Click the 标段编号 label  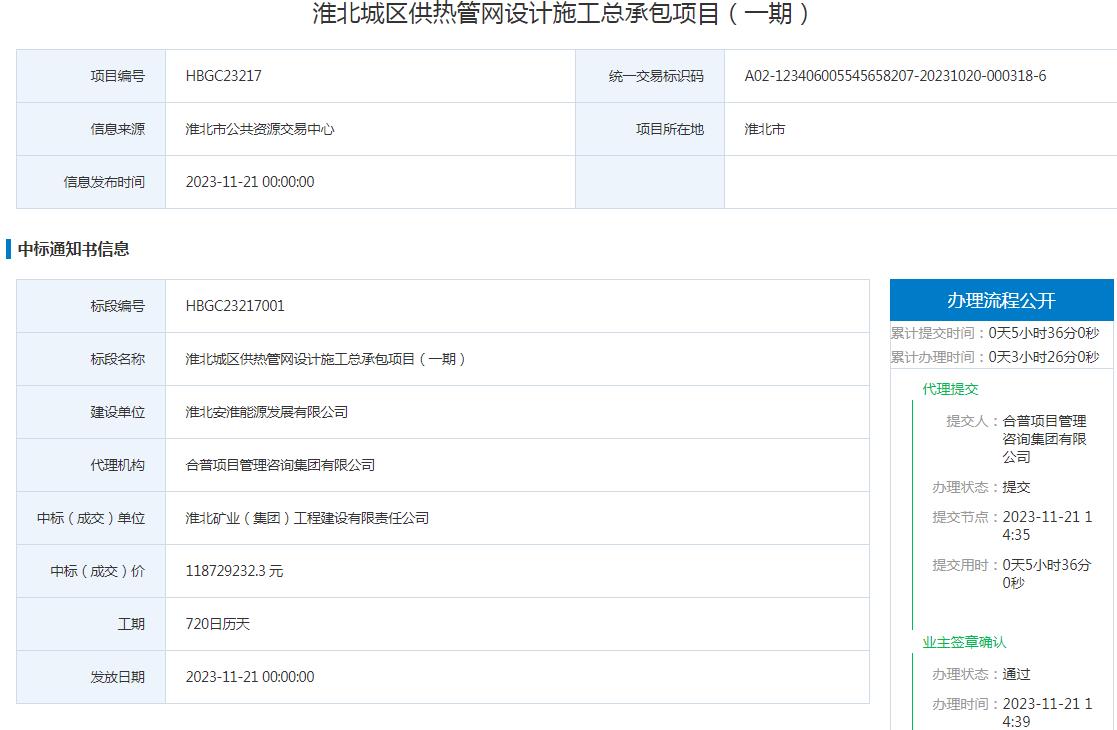click(117, 306)
